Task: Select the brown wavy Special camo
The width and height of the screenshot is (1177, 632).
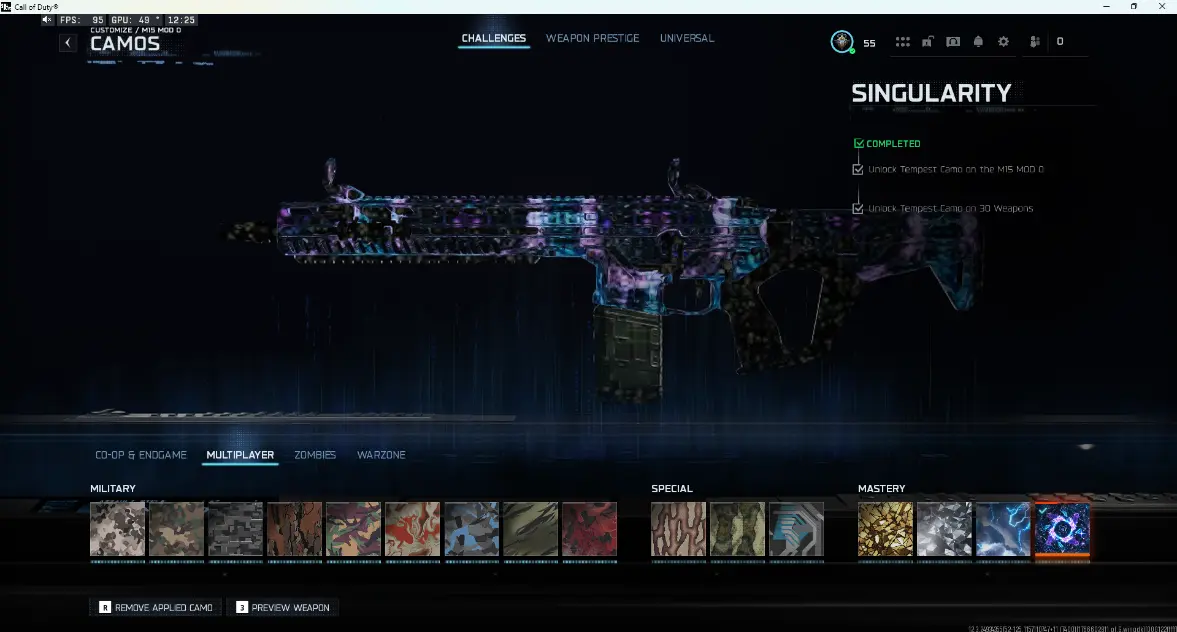Action: tap(679, 530)
